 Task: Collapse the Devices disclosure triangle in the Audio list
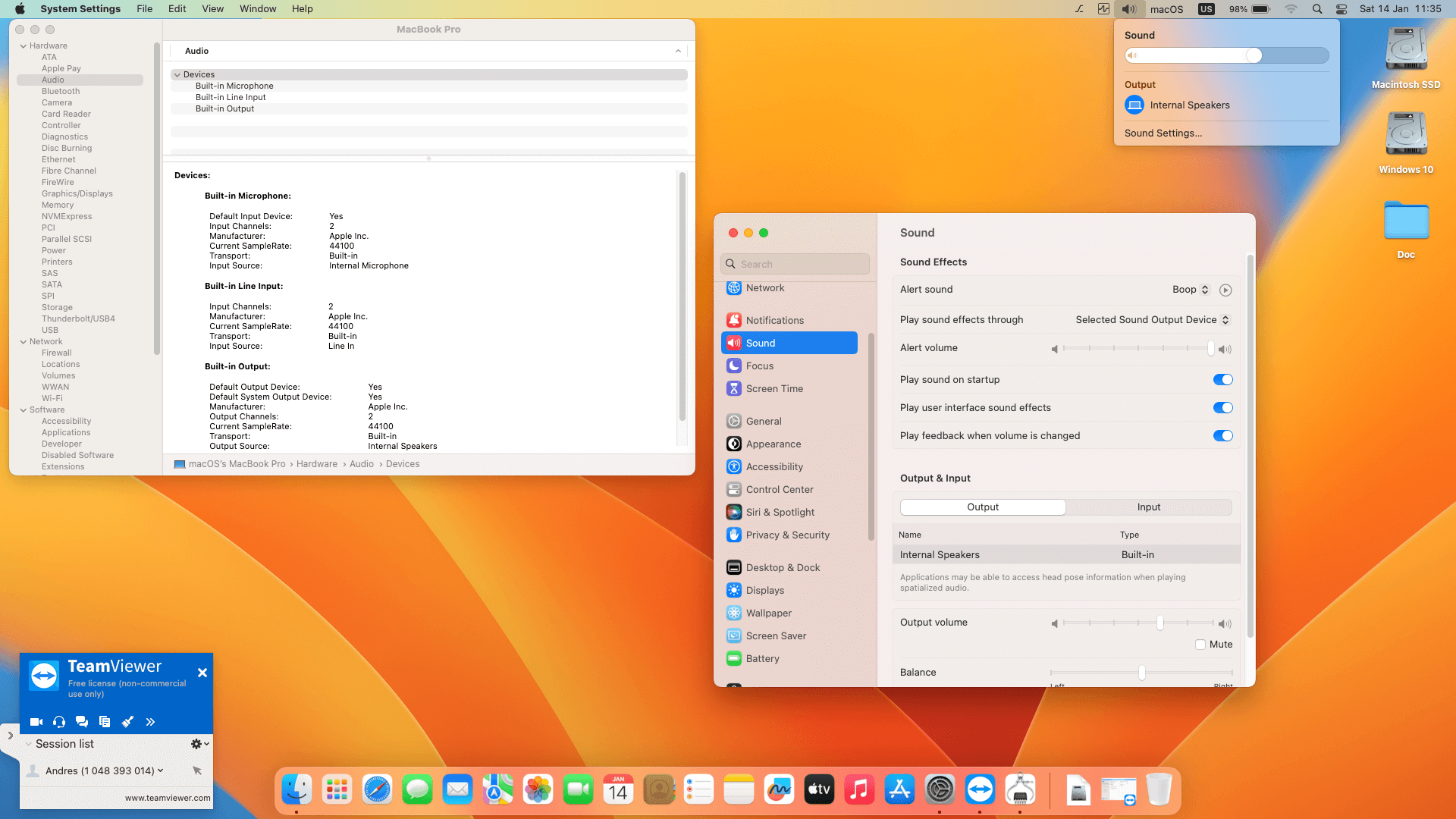(177, 75)
